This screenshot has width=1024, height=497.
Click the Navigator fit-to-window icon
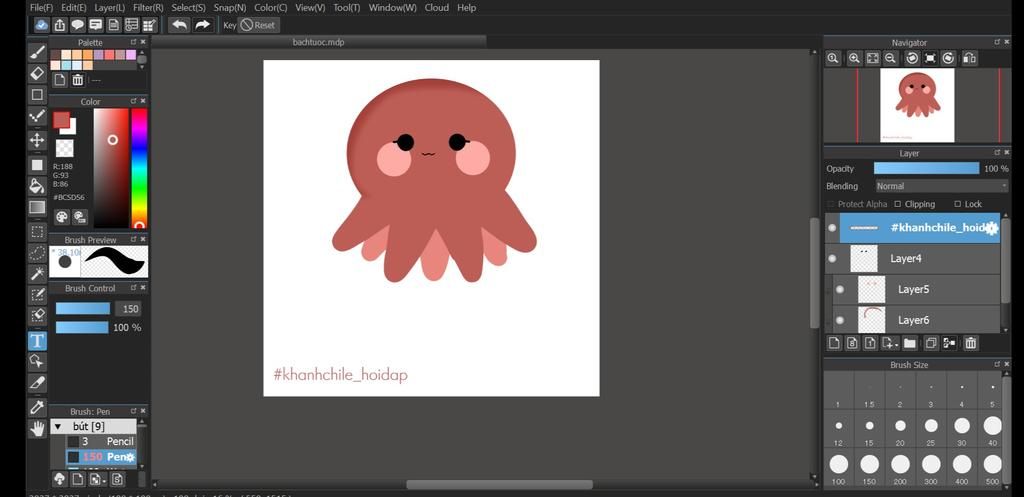(x=872, y=58)
